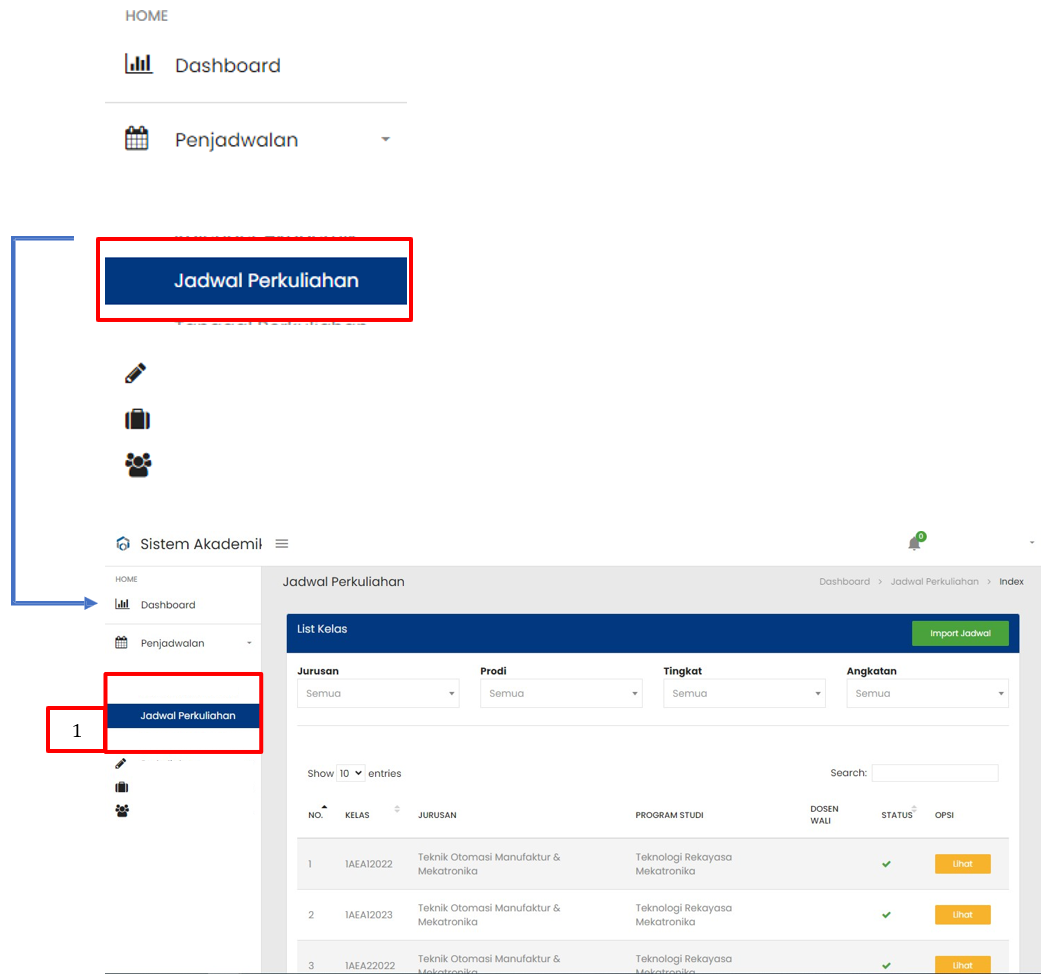
Task: Select Dashboard label in enlarged sidebar
Action: pos(228,66)
